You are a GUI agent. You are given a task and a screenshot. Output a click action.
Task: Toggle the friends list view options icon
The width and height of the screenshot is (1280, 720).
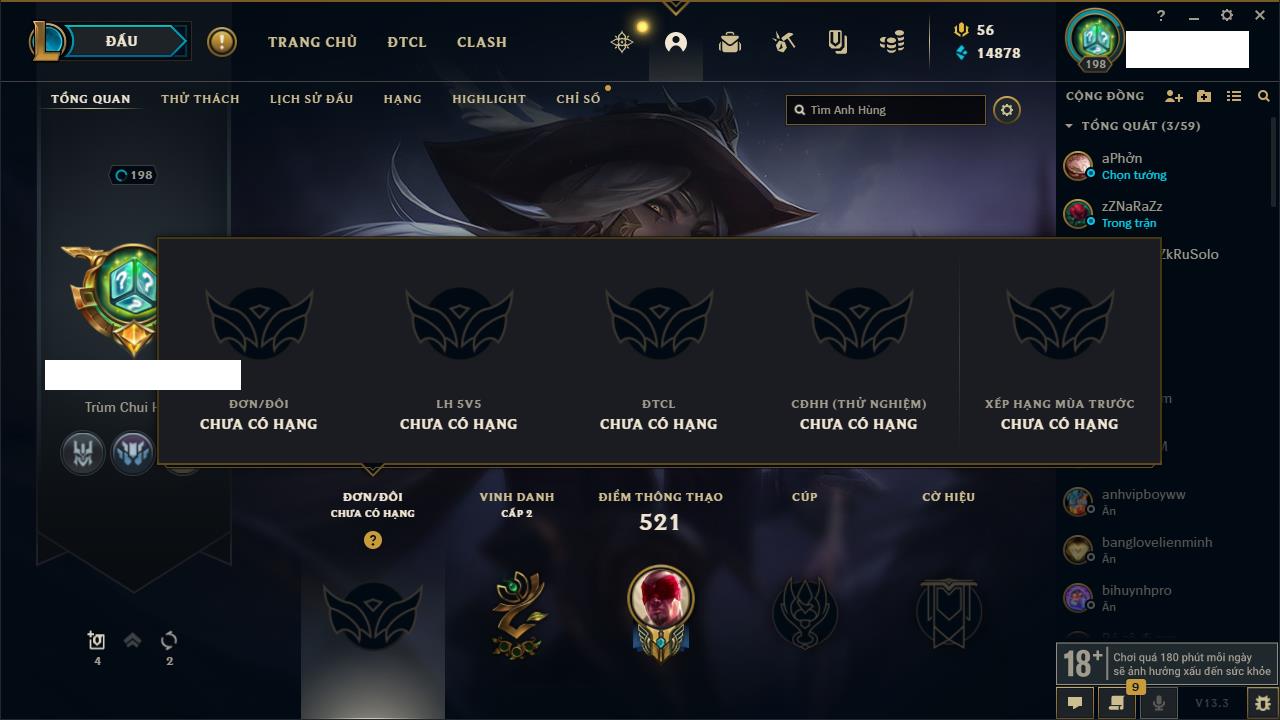pyautogui.click(x=1234, y=96)
